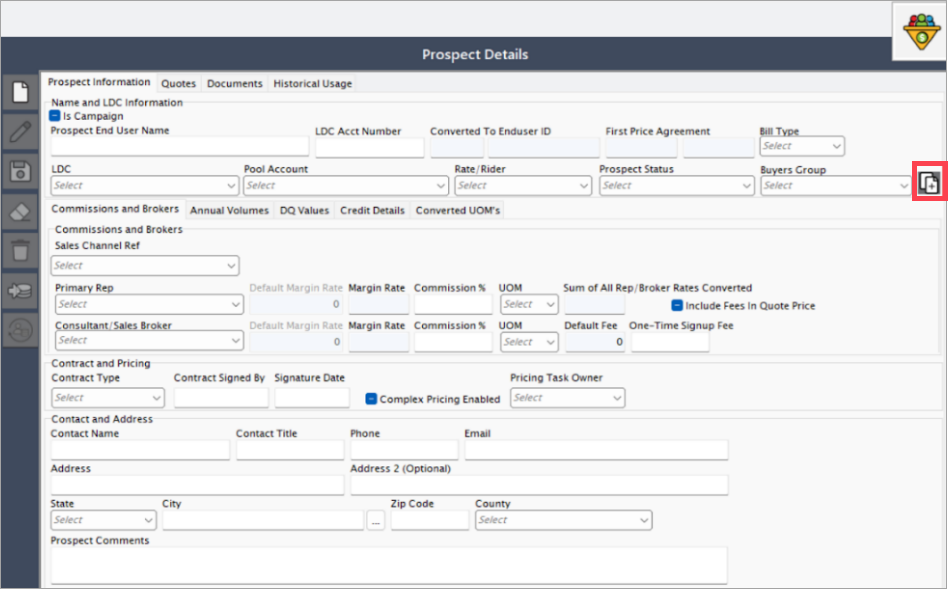Enable Complex Pricing Enabled checkbox
The width and height of the screenshot is (948, 589).
[371, 399]
